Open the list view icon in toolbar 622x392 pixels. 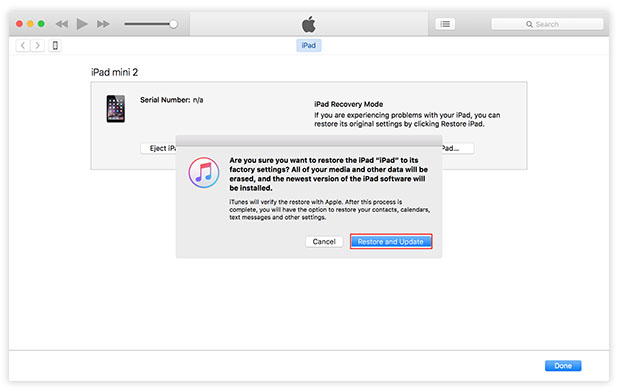tap(445, 24)
